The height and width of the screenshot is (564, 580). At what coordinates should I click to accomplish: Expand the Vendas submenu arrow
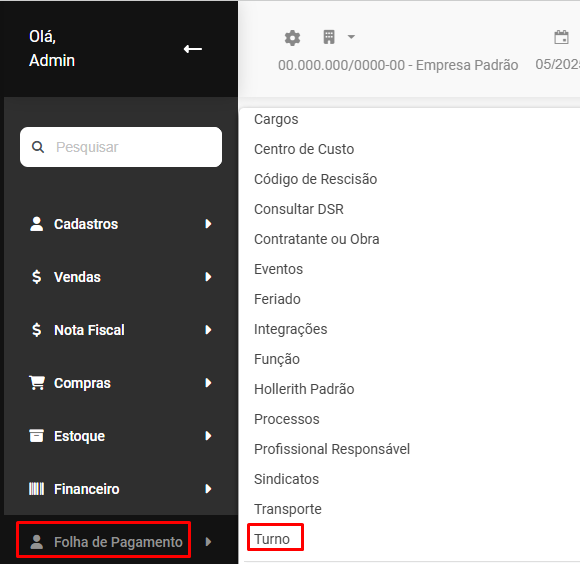208,277
